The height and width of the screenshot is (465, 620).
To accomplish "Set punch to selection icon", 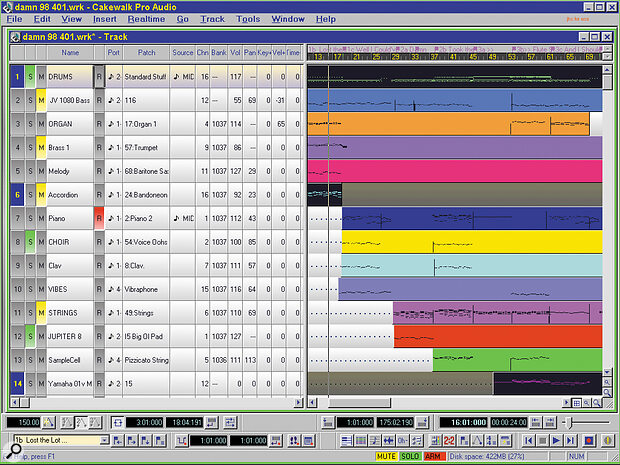I will tap(275, 440).
